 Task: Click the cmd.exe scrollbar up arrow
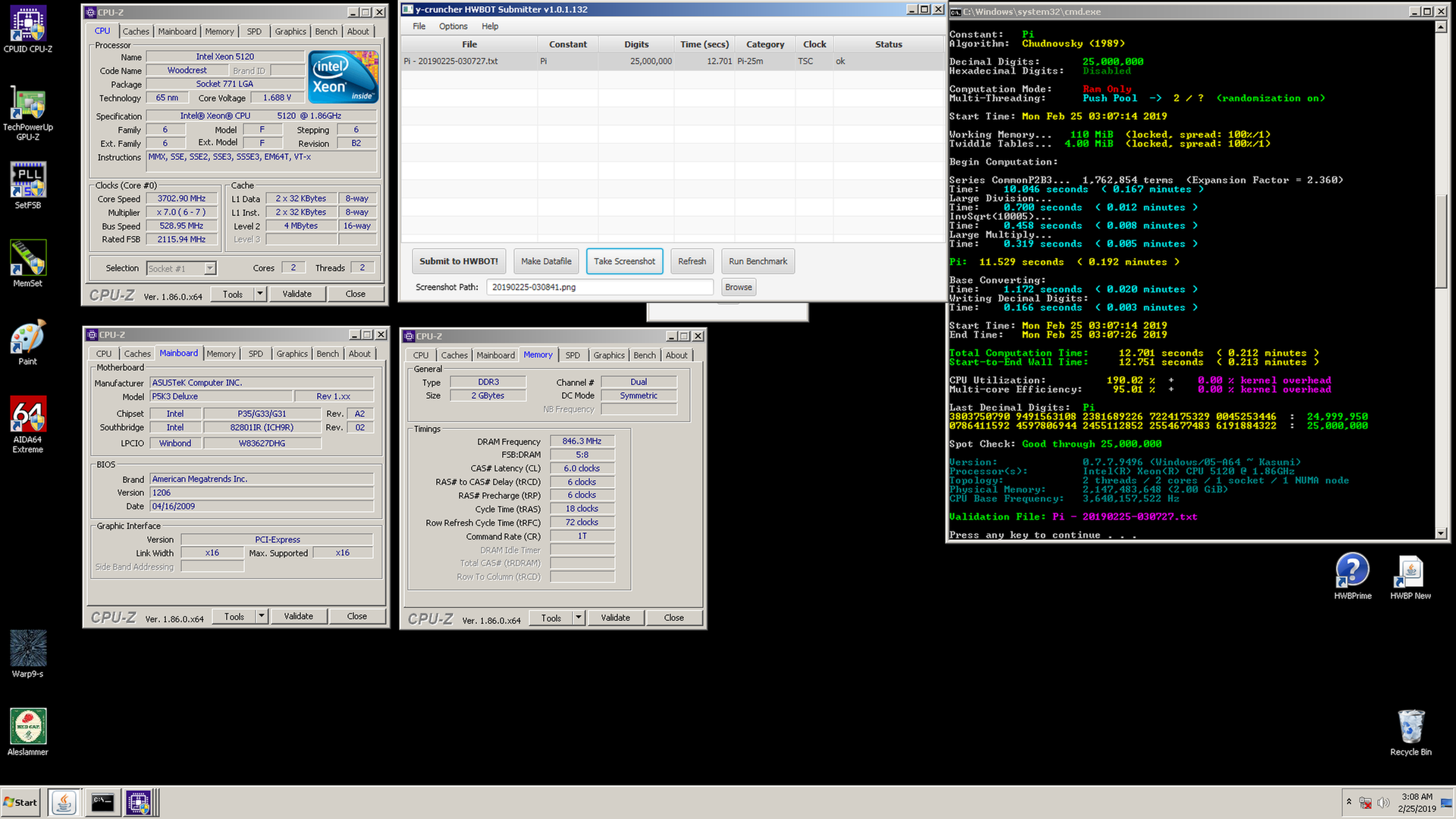pyautogui.click(x=1441, y=27)
